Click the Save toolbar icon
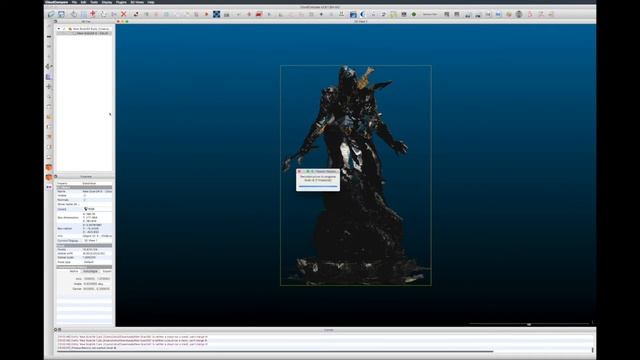640x360 pixels. [61, 14]
